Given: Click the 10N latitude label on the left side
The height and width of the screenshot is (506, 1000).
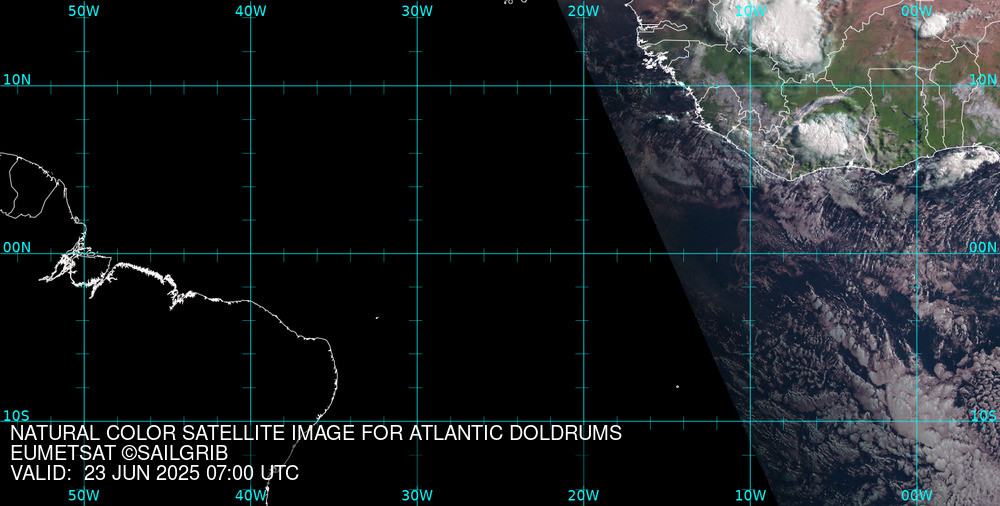Looking at the screenshot, I should [x=17, y=80].
